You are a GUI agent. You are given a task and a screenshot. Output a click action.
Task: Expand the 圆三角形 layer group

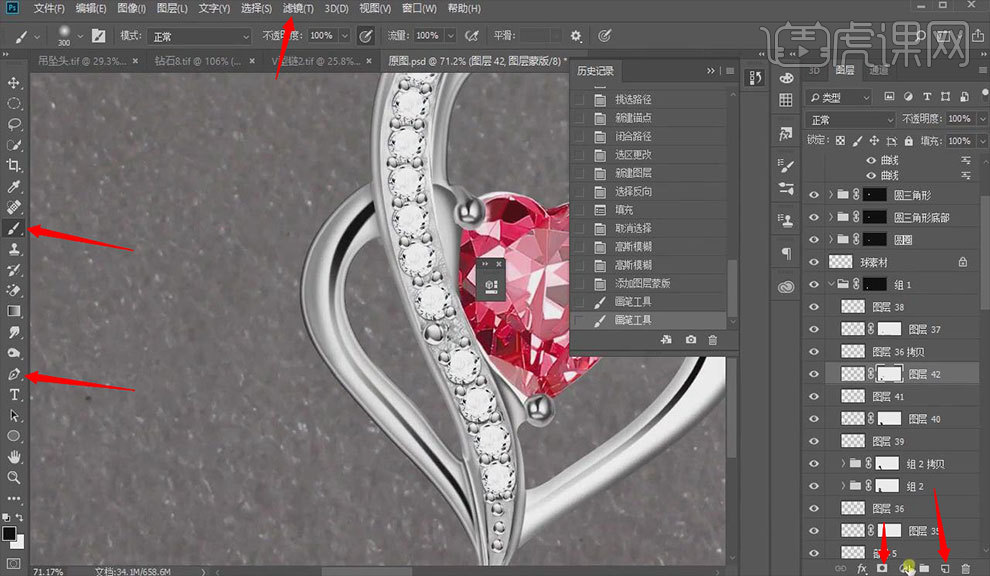[x=832, y=195]
